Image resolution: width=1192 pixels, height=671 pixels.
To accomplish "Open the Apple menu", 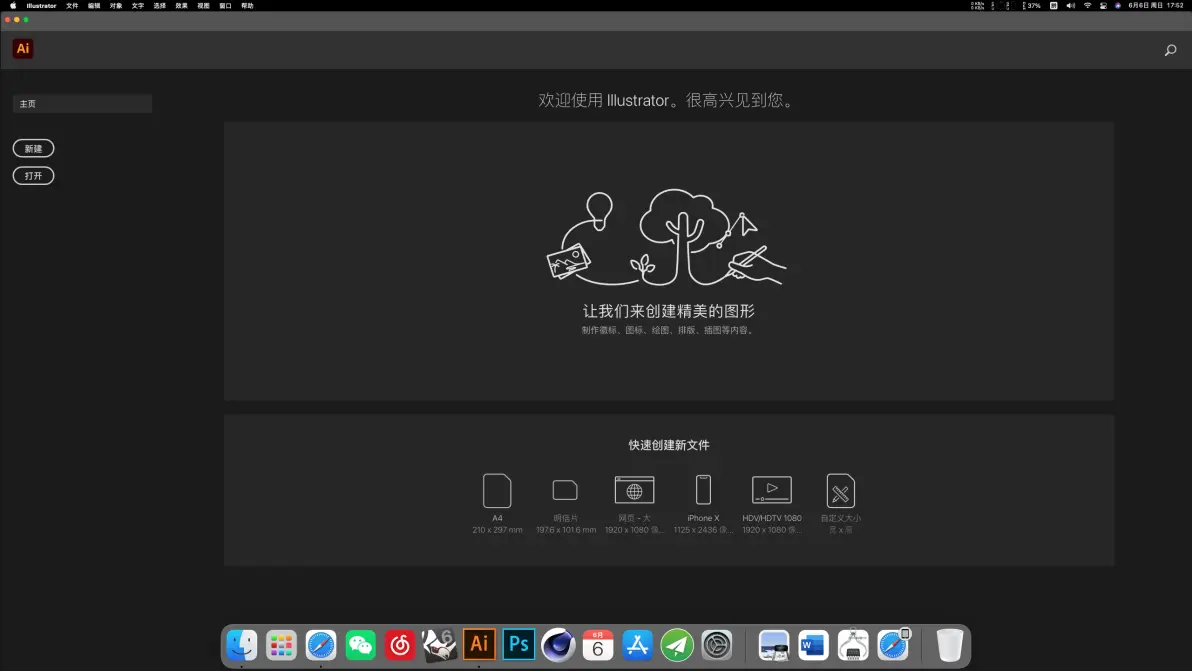I will 13,5.
